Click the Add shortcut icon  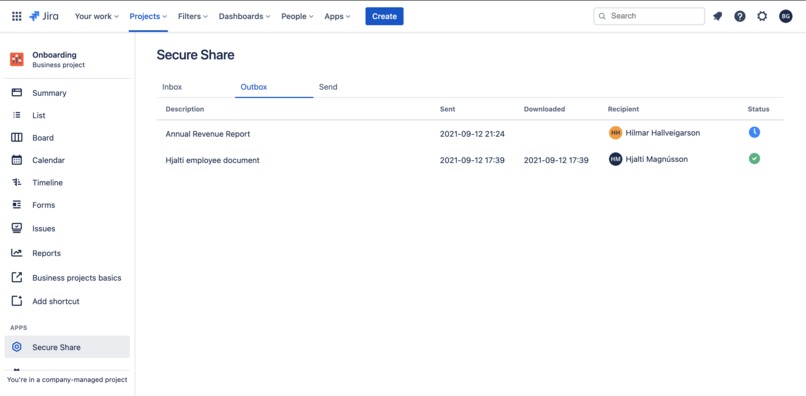17,301
